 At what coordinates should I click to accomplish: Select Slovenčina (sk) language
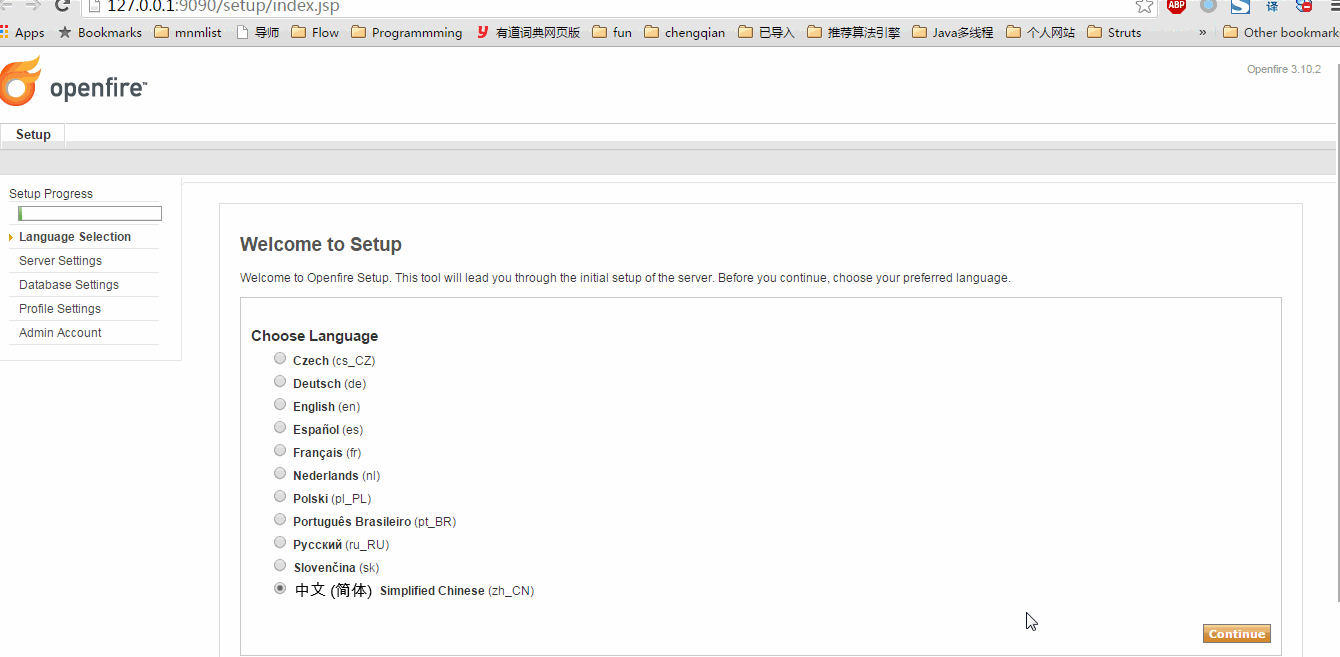click(280, 565)
